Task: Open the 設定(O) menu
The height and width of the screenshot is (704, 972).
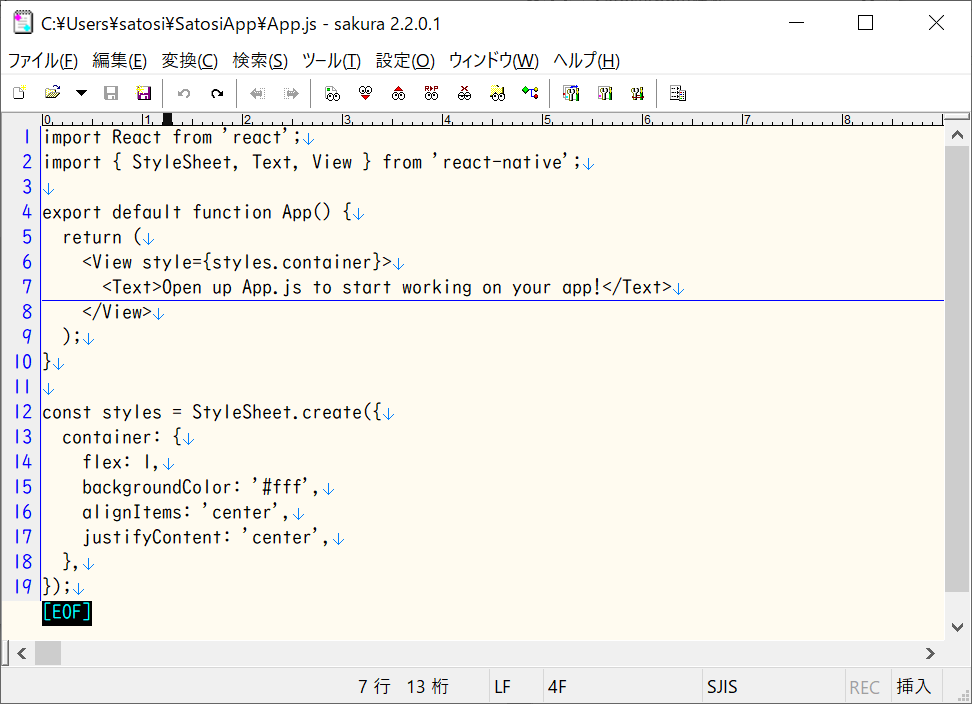Action: pyautogui.click(x=405, y=61)
